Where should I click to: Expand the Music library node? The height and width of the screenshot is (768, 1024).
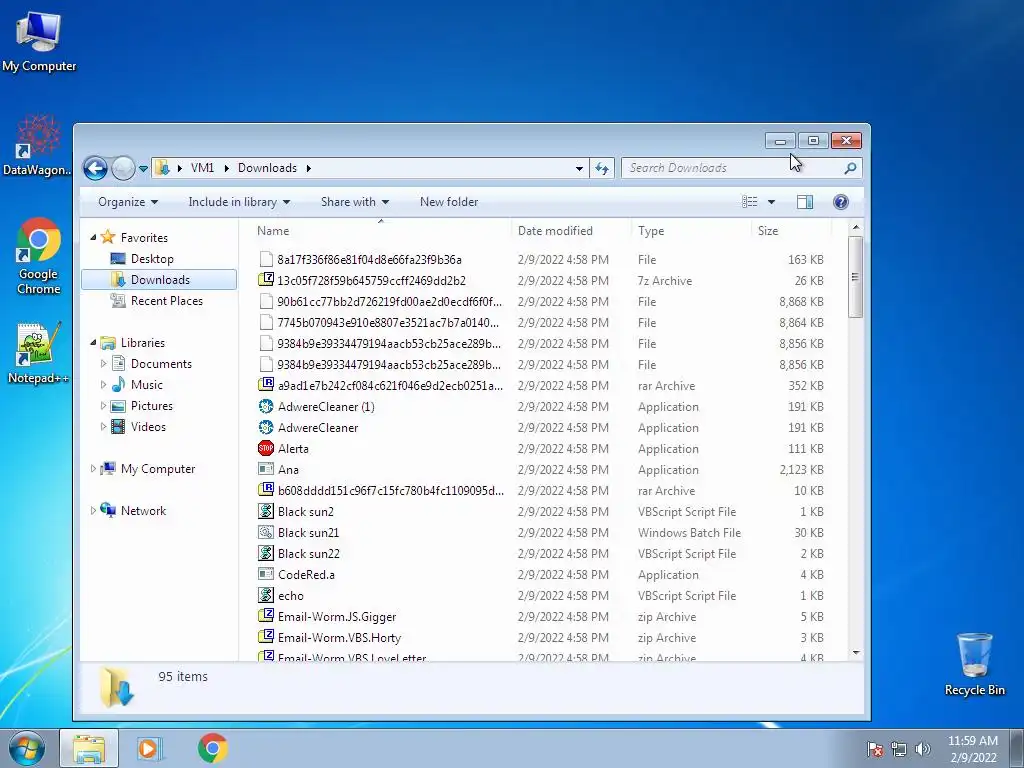103,385
